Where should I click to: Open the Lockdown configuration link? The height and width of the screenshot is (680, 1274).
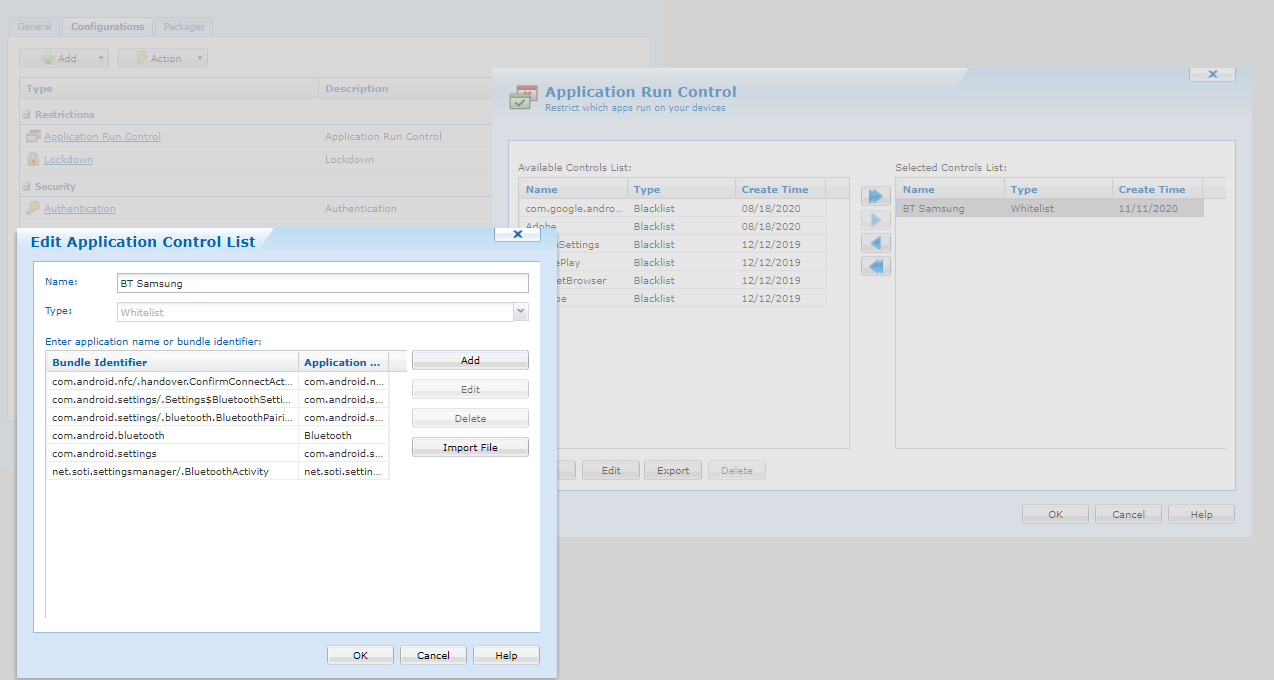[68, 160]
